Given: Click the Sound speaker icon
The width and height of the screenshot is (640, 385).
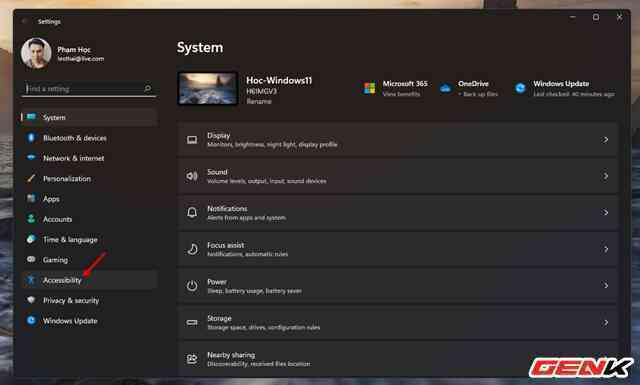Looking at the screenshot, I should coord(192,176).
